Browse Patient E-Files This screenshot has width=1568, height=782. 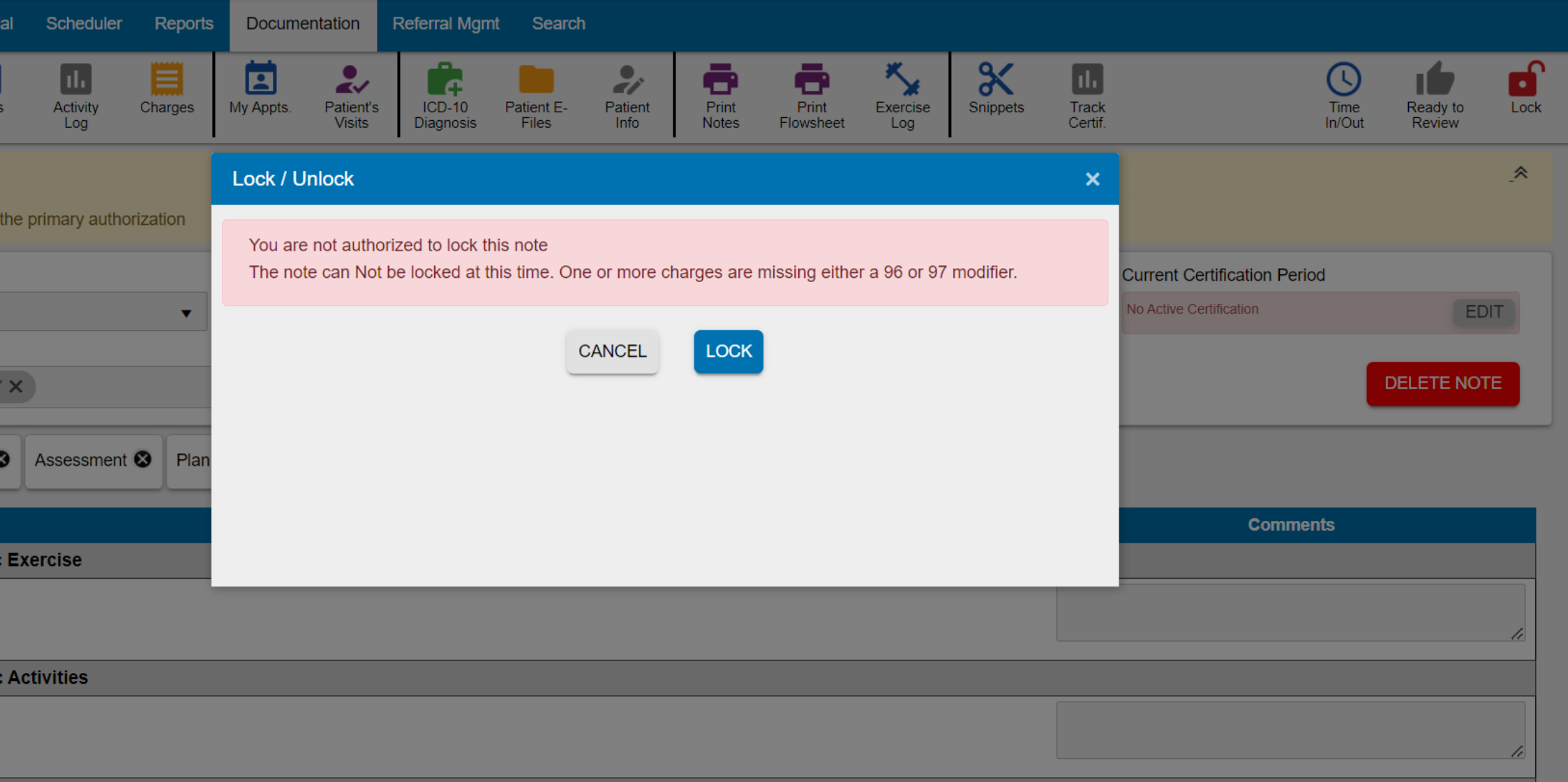[535, 94]
